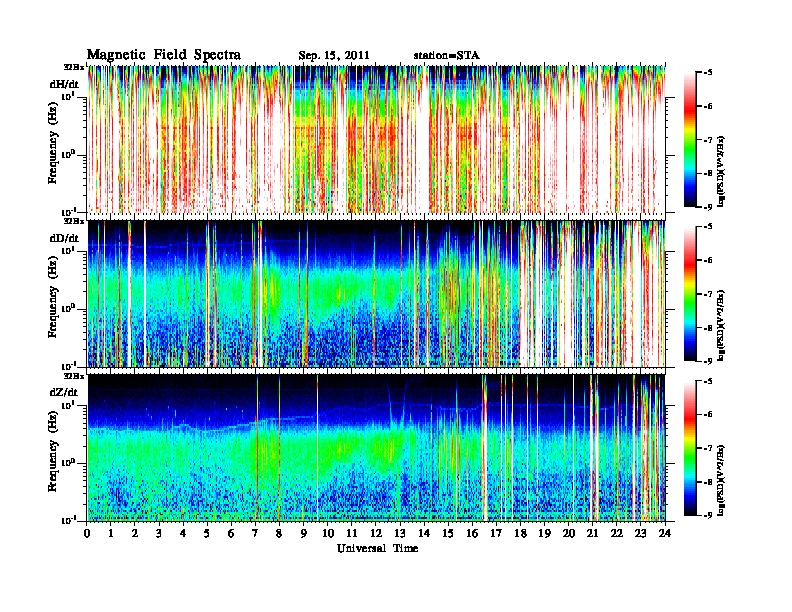
Task: Click the "Magnetic Field Spectra" title
Action: (x=164, y=55)
